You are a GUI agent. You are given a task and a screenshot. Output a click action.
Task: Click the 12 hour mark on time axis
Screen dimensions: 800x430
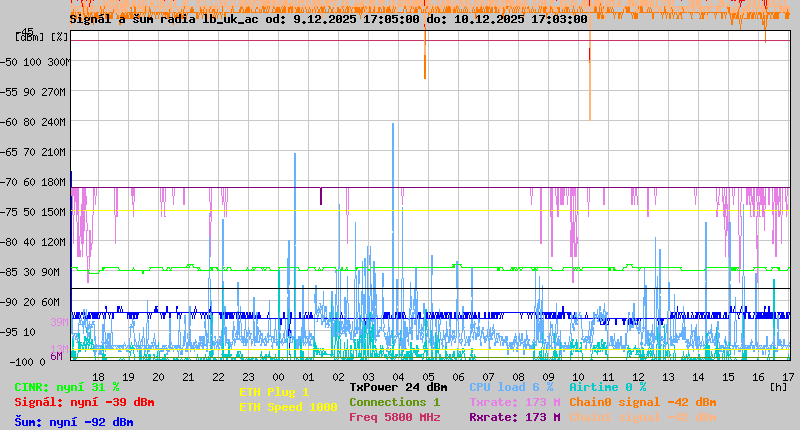coord(638,376)
